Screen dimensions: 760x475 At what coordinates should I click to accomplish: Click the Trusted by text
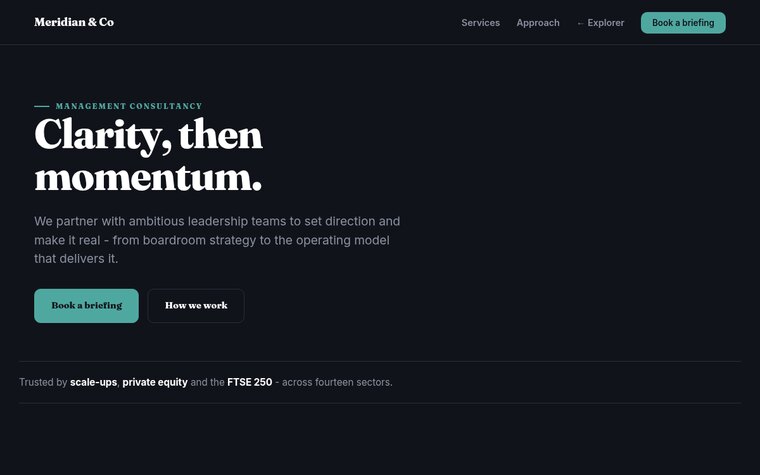click(43, 382)
